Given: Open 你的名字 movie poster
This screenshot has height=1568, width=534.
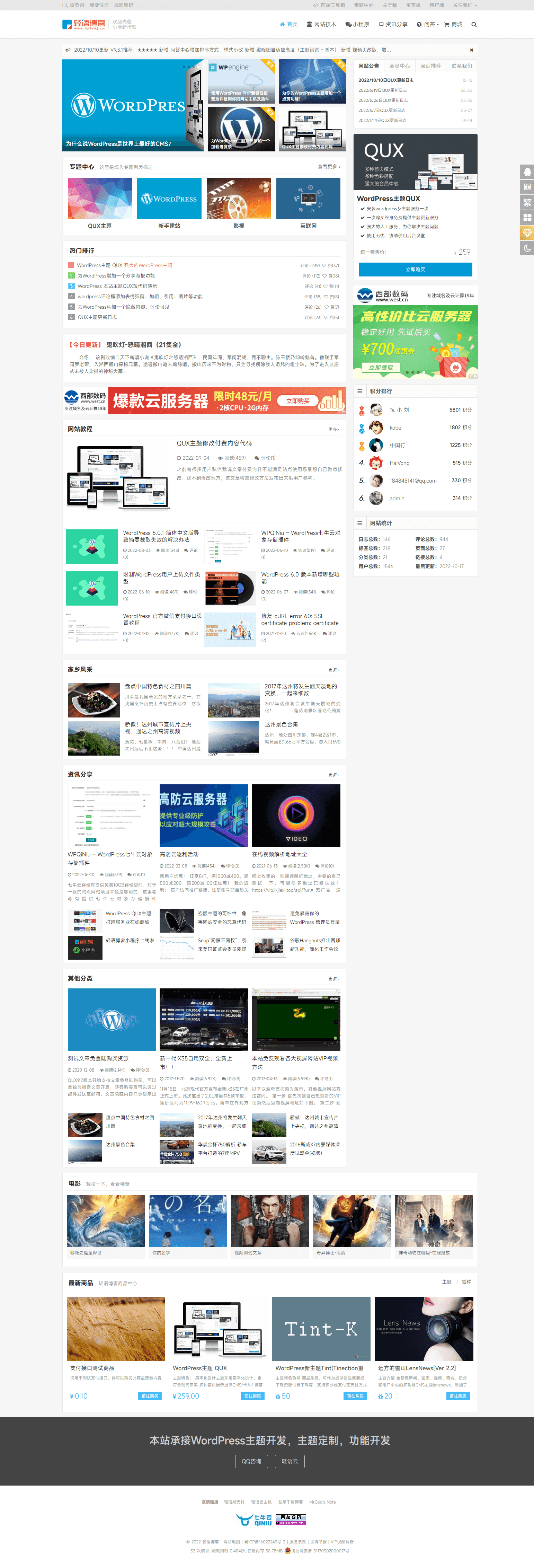Looking at the screenshot, I should [x=188, y=1221].
